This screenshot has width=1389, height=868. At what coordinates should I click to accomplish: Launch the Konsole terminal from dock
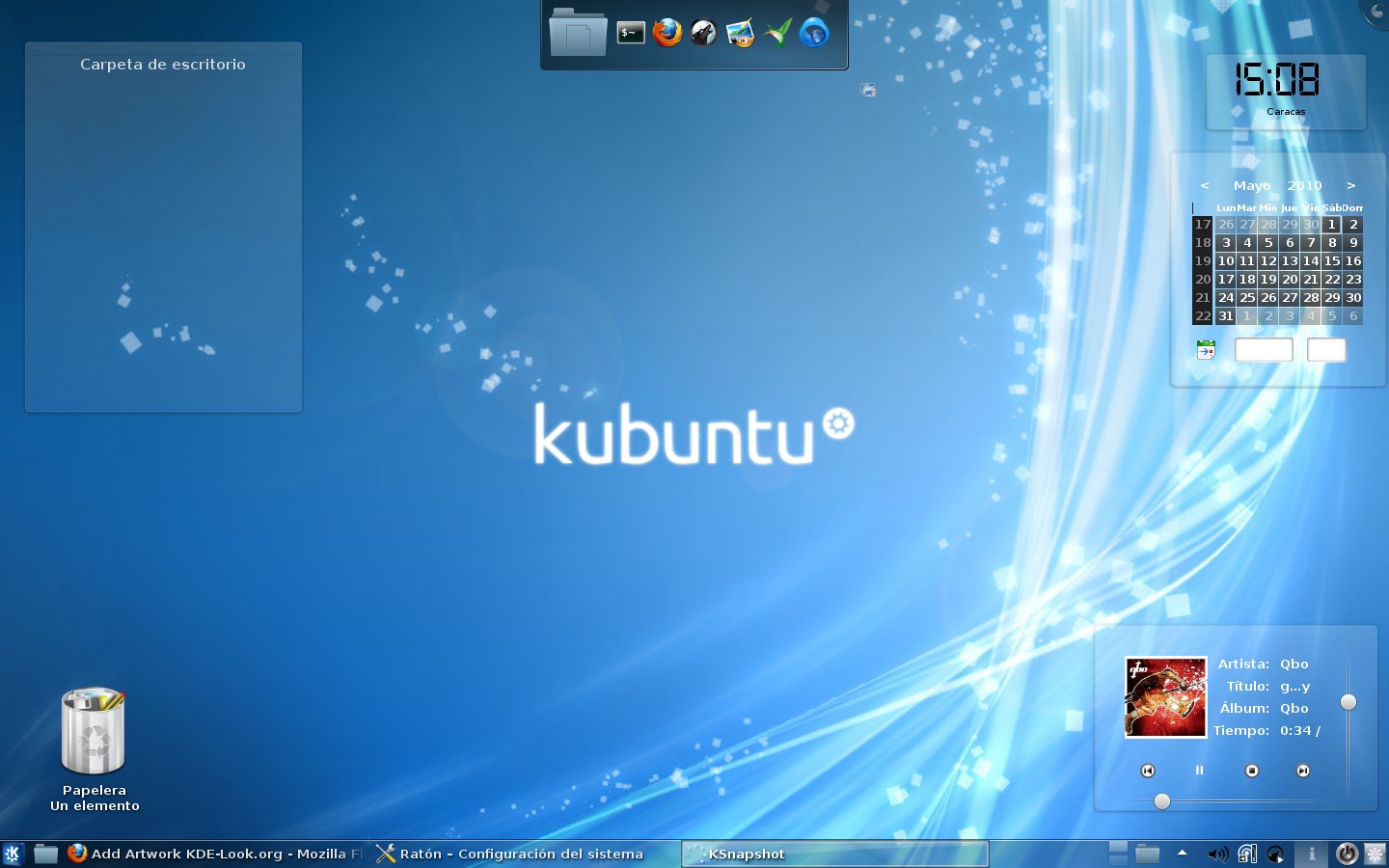631,33
